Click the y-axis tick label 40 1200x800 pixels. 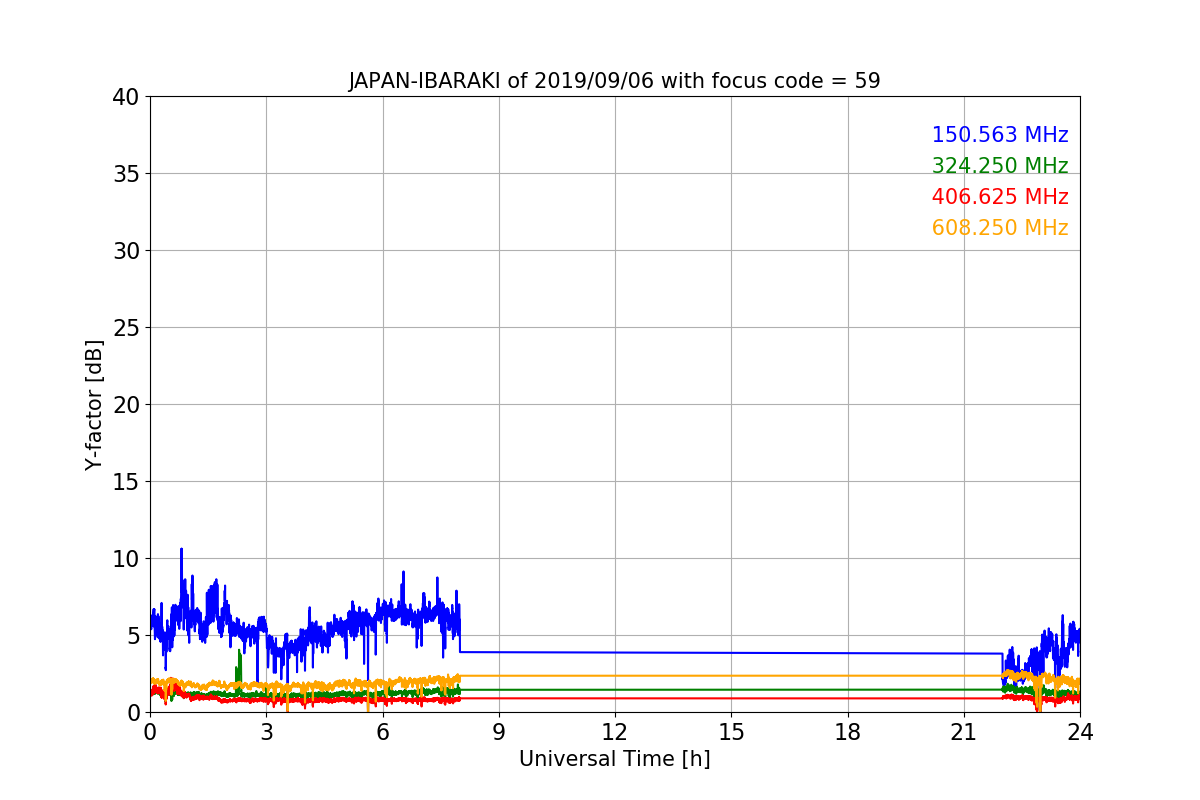click(x=125, y=97)
